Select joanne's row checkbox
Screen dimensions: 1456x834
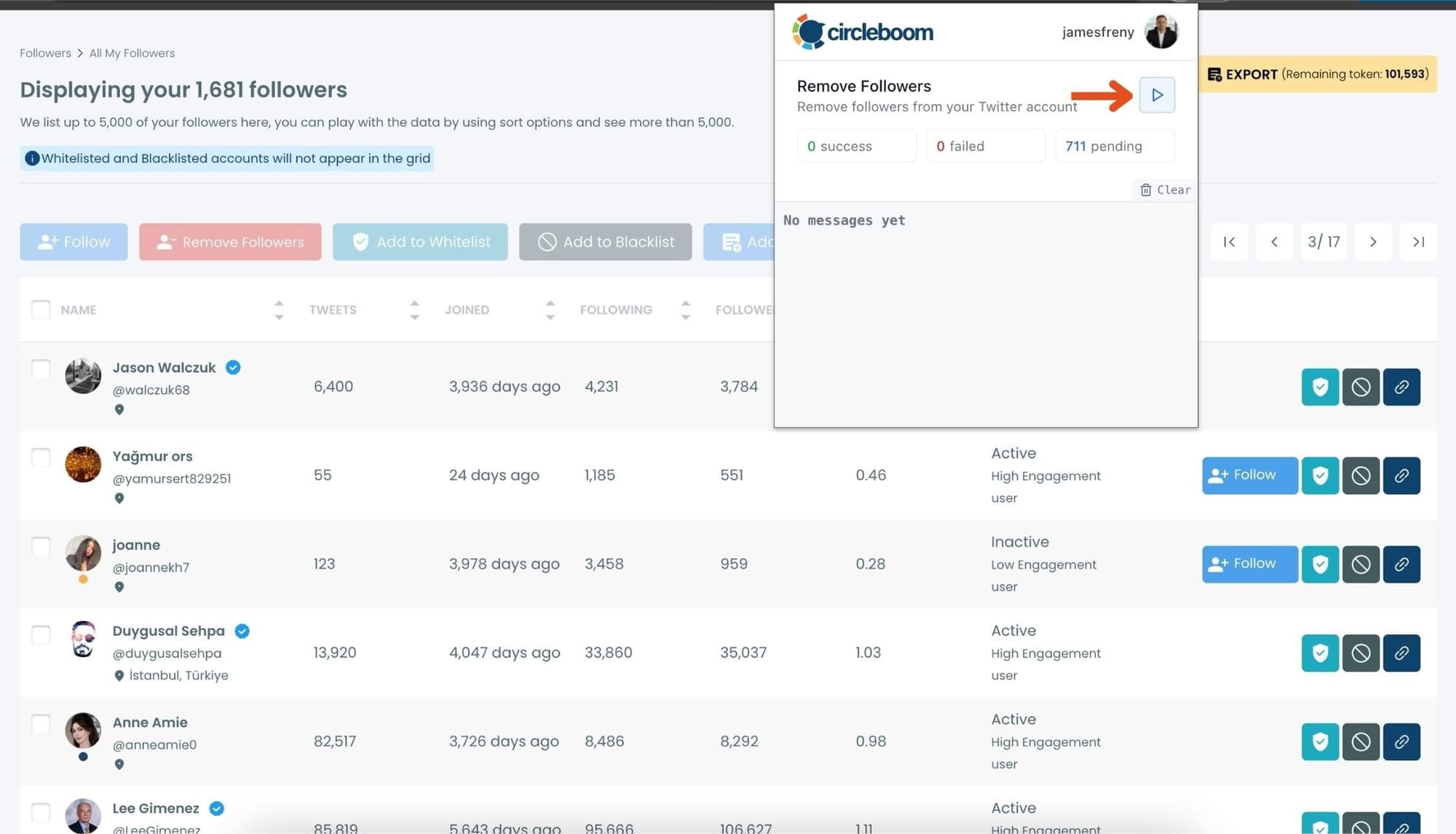coord(41,546)
